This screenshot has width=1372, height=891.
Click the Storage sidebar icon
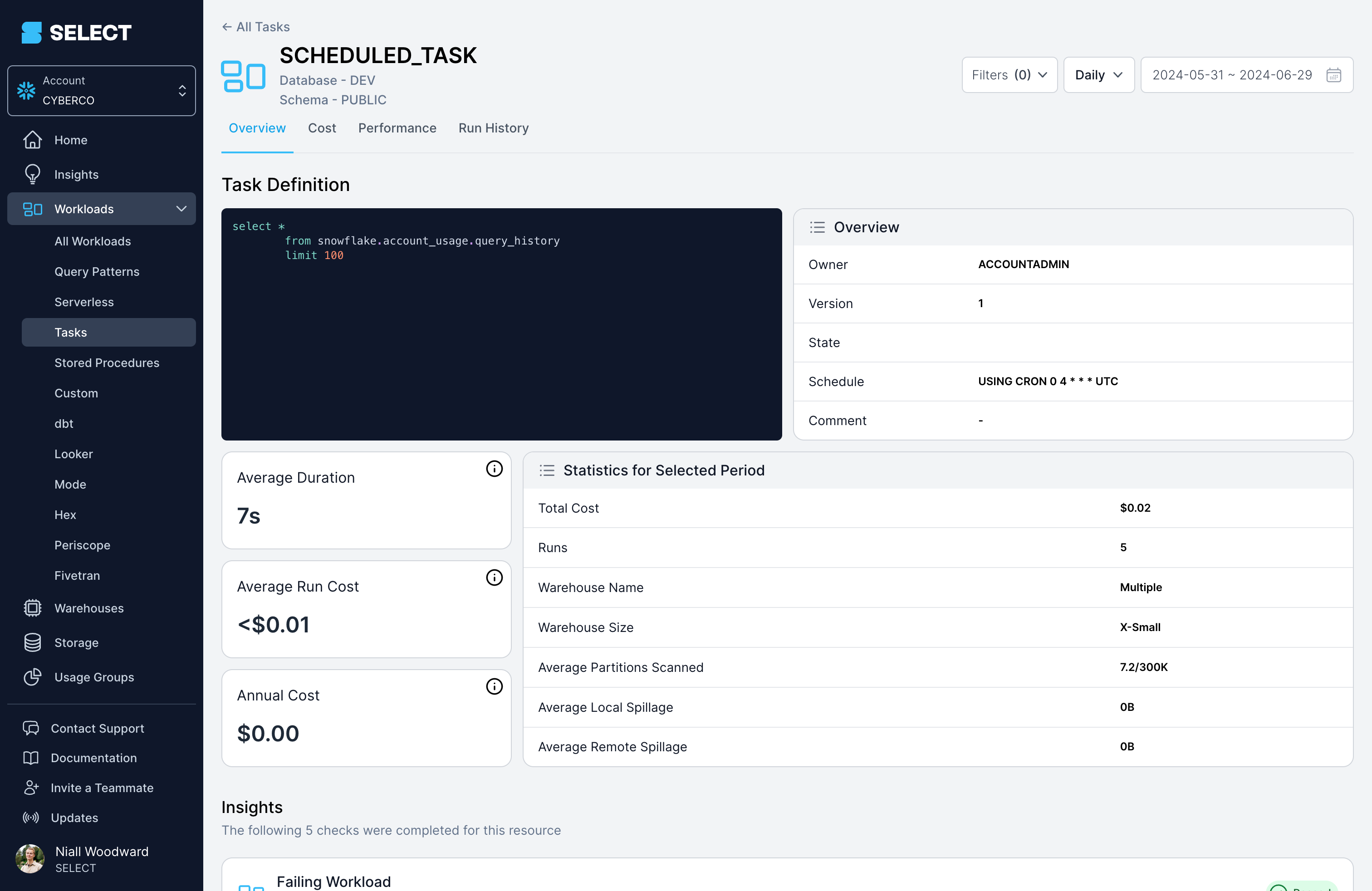pos(32,642)
